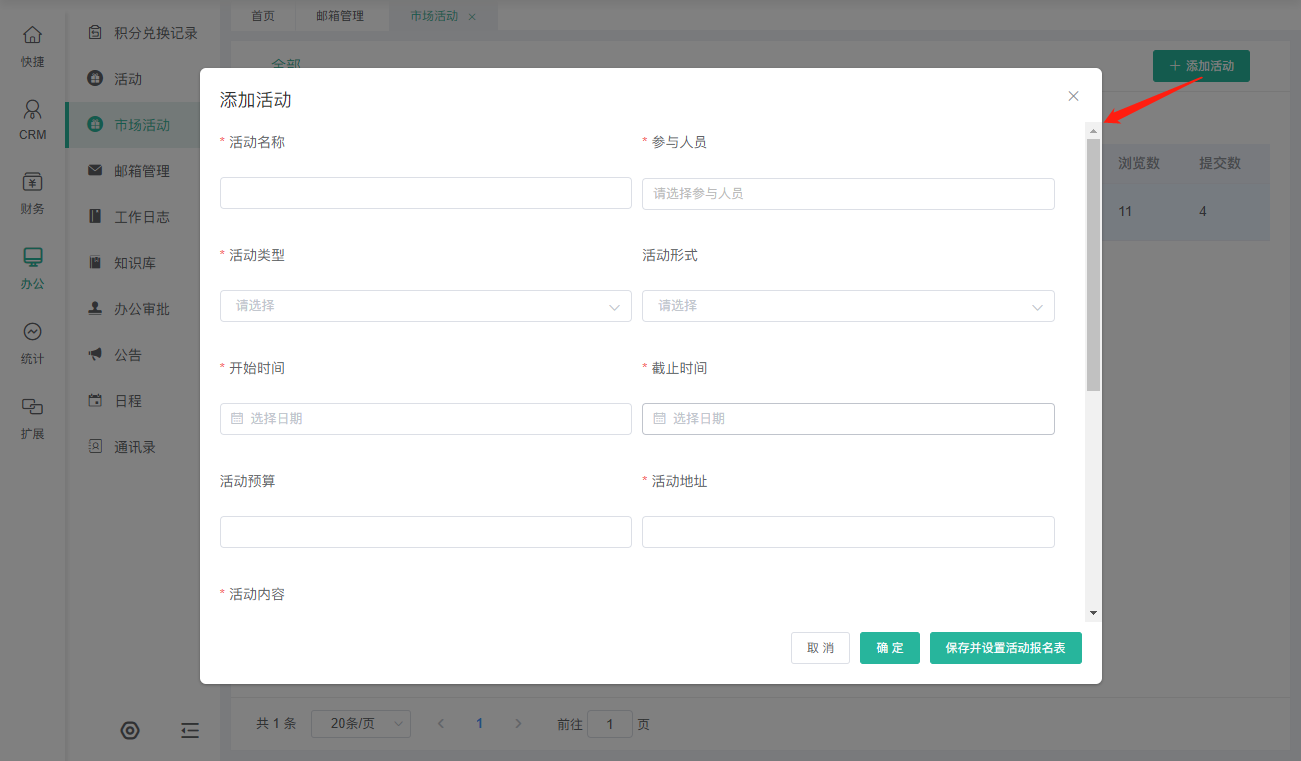Click the 前往 page number input
This screenshot has width=1301, height=761.
(x=610, y=724)
